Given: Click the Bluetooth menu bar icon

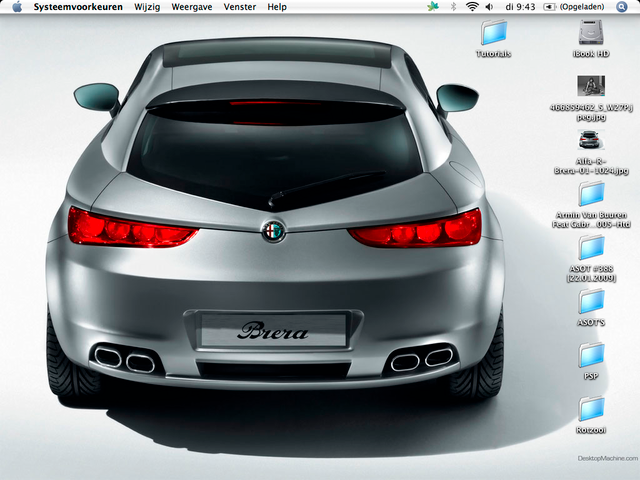Looking at the screenshot, I should pyautogui.click(x=453, y=7).
